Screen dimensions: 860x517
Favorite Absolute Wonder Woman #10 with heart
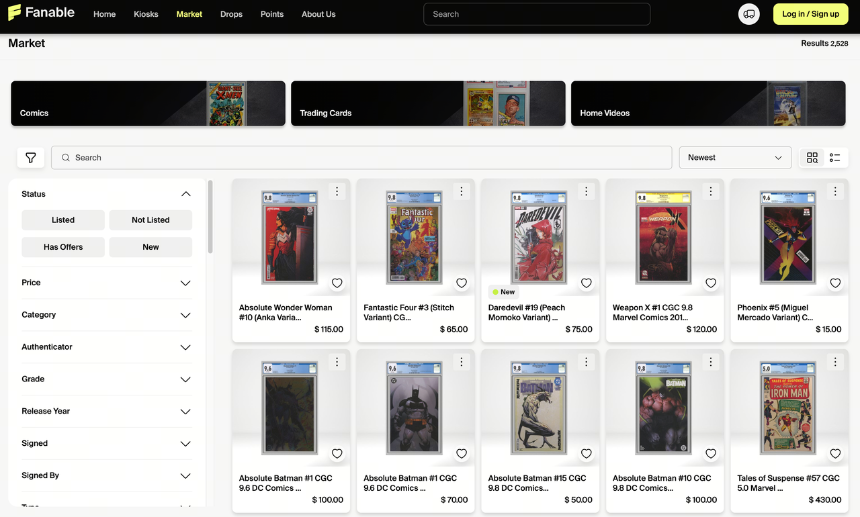point(337,283)
